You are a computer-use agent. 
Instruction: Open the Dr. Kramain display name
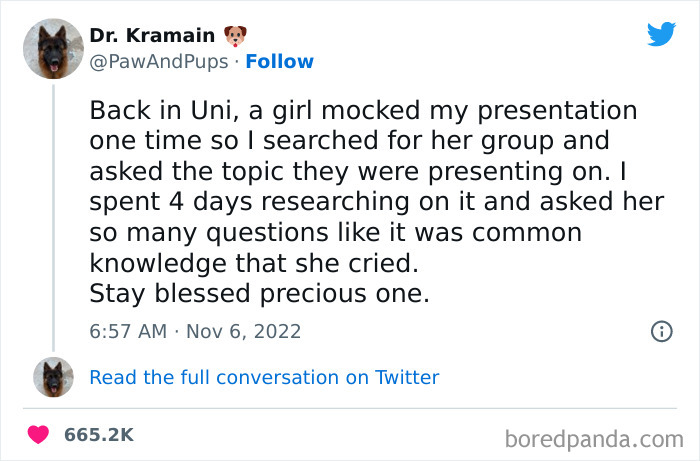[x=152, y=36]
